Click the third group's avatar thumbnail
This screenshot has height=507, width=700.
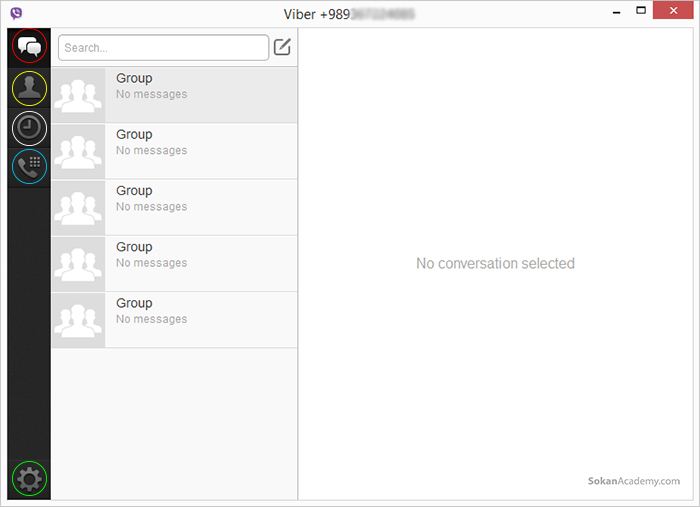click(78, 208)
